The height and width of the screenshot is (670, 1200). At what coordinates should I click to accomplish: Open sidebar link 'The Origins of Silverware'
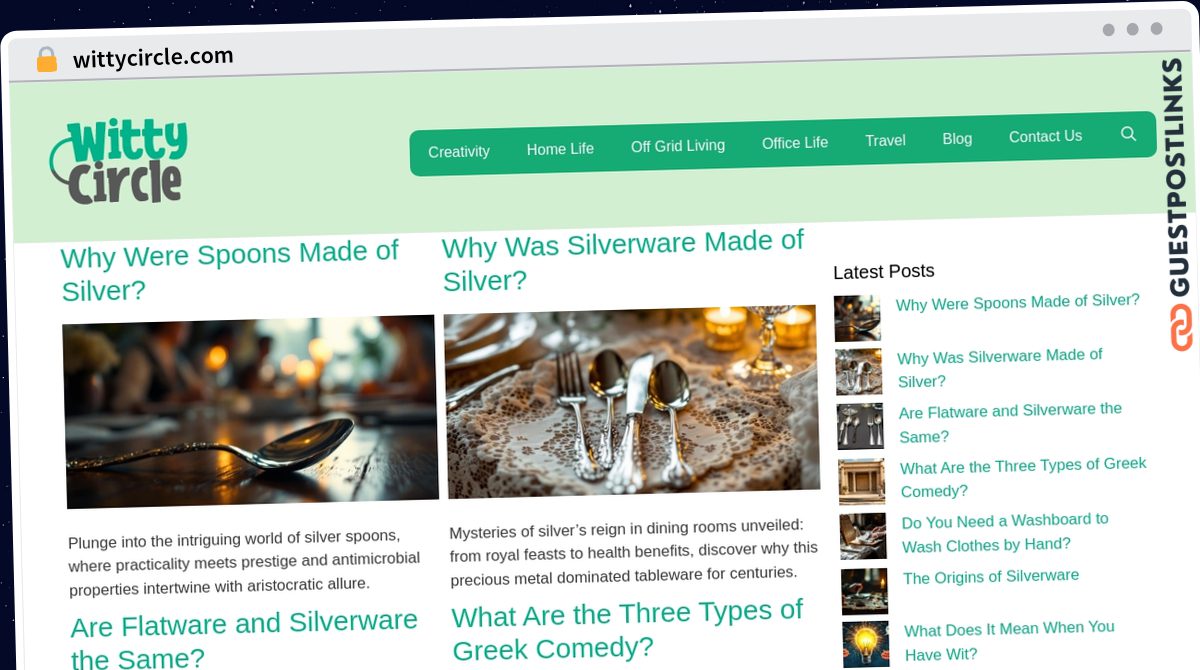click(x=991, y=577)
